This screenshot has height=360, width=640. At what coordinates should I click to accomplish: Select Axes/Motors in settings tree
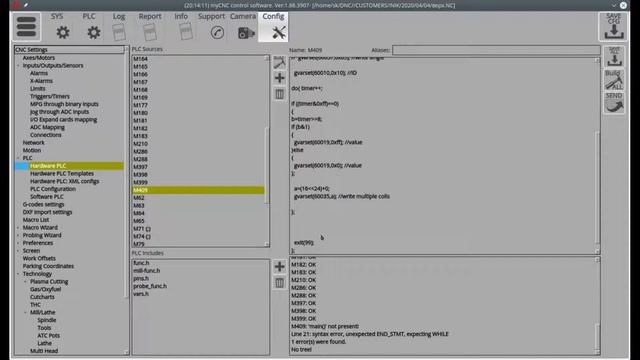pos(39,58)
